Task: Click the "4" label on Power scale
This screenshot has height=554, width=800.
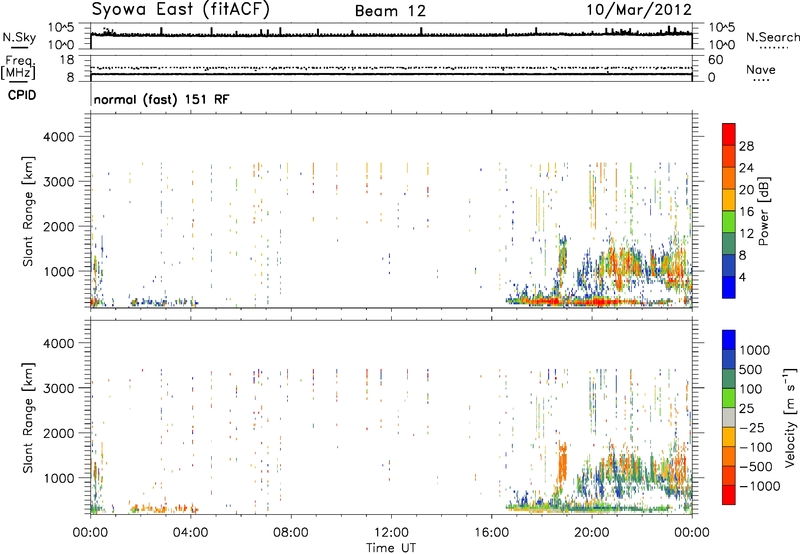Action: coord(743,277)
